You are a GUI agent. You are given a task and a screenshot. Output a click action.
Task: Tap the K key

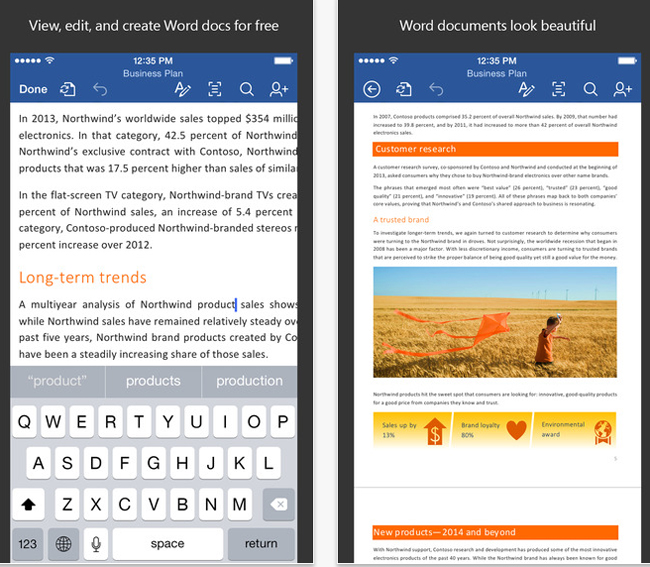click(x=240, y=463)
